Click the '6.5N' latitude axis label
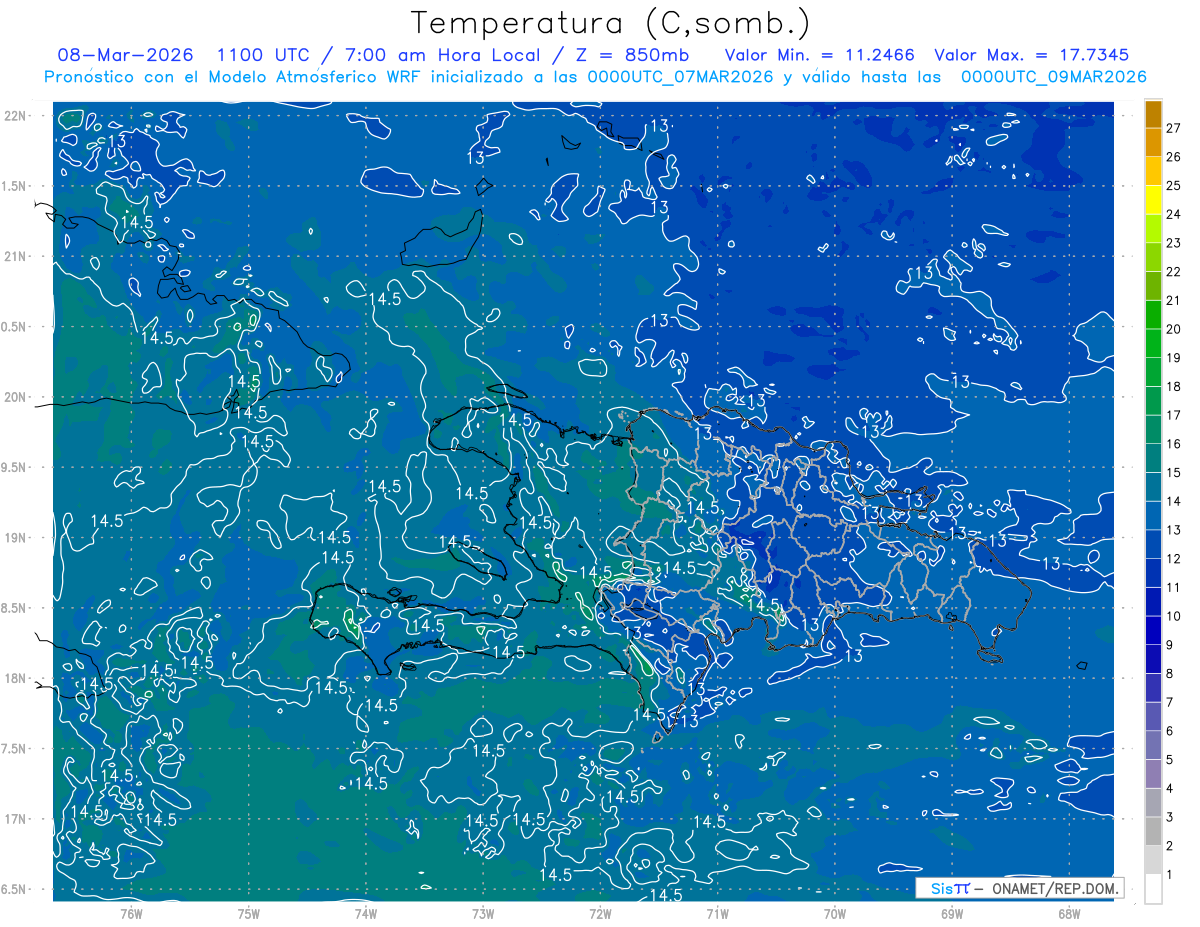Image resolution: width=1200 pixels, height=927 pixels. pyautogui.click(x=14, y=890)
